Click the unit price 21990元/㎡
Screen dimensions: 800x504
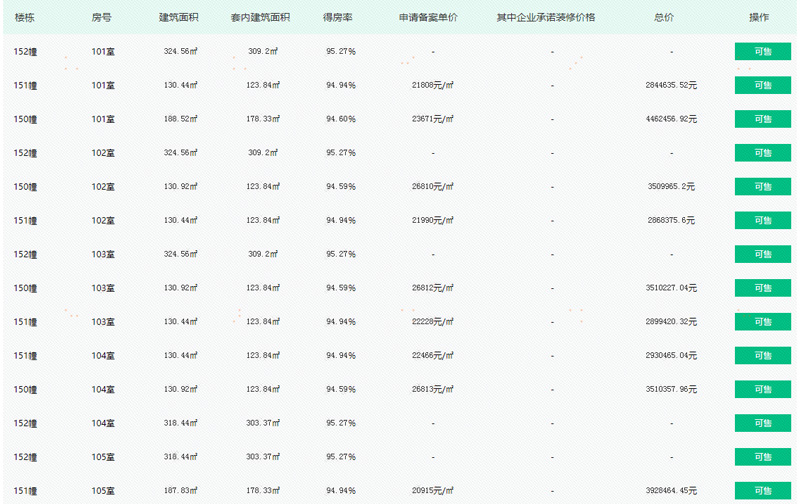tap(433, 220)
